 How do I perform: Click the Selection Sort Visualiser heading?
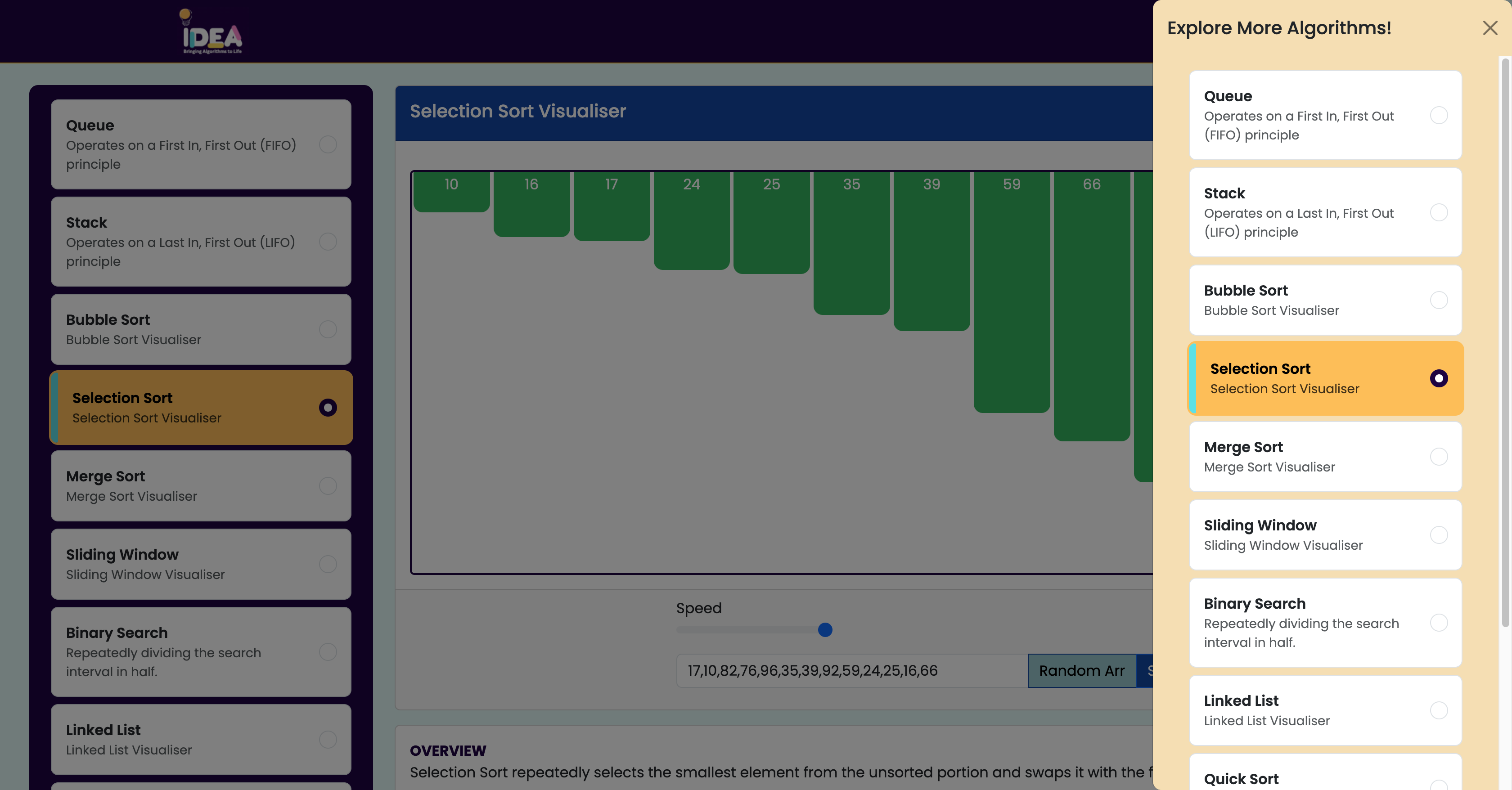517,112
